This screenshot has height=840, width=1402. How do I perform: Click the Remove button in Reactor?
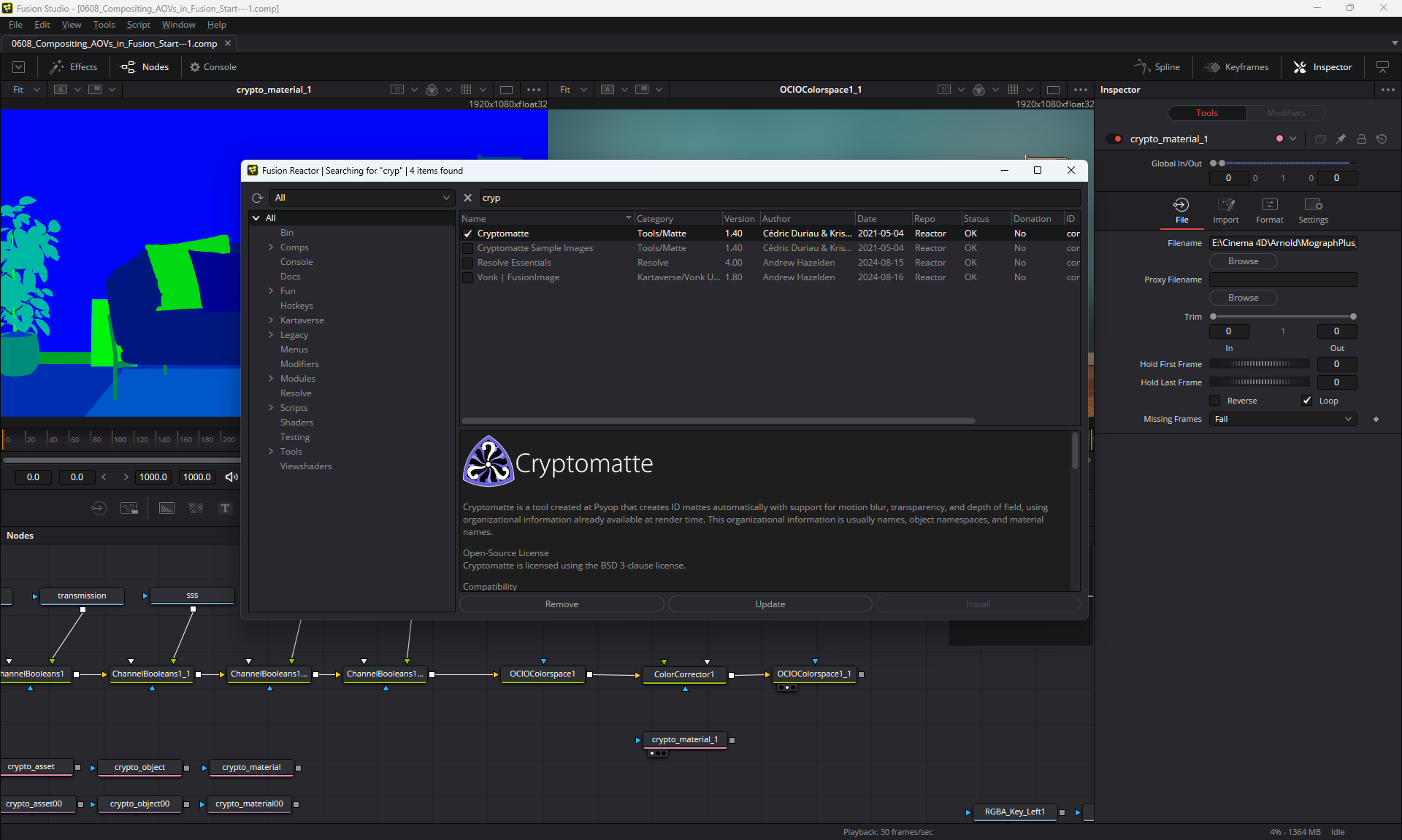(562, 604)
